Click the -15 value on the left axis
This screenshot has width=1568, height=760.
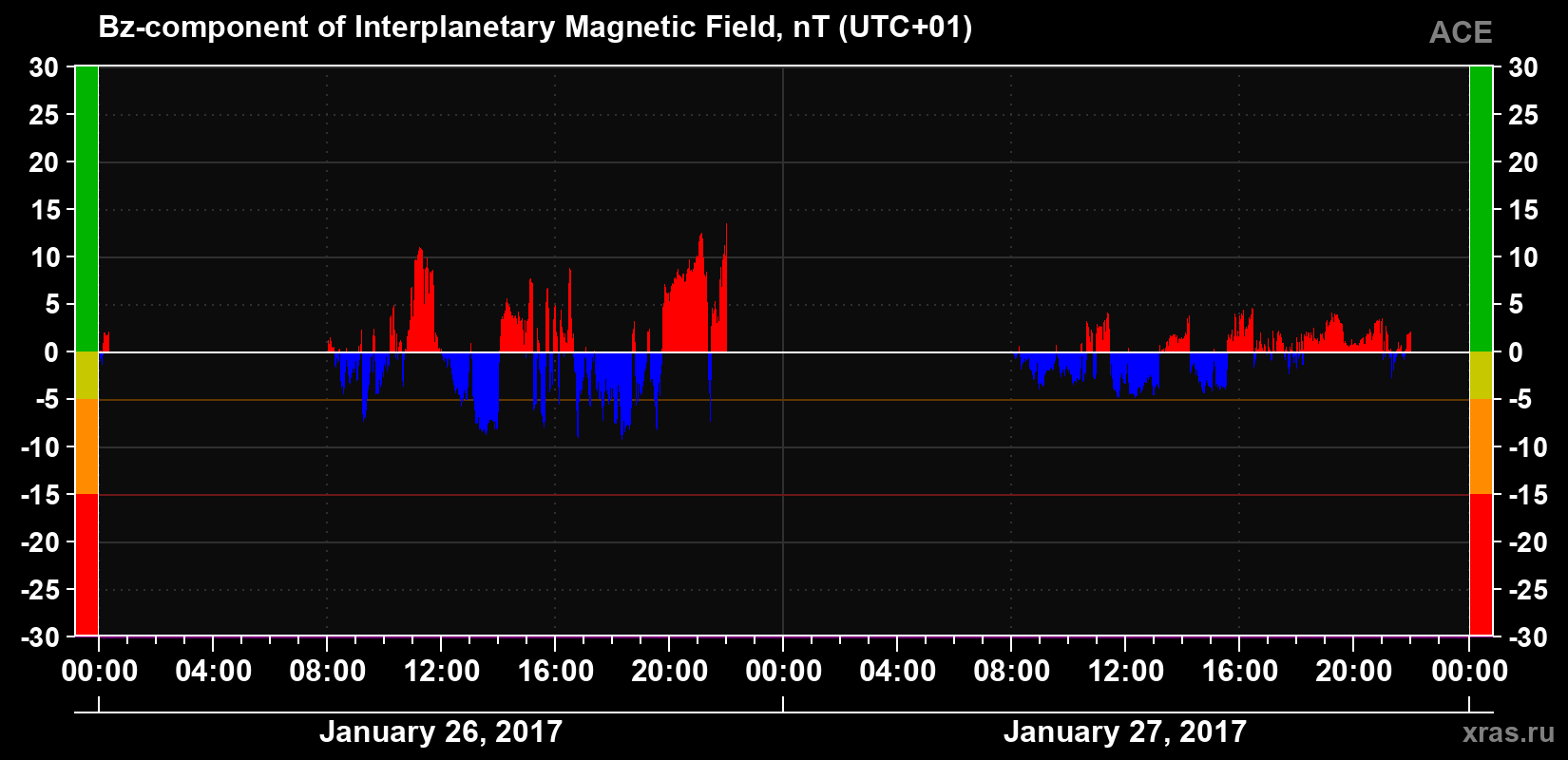40,495
